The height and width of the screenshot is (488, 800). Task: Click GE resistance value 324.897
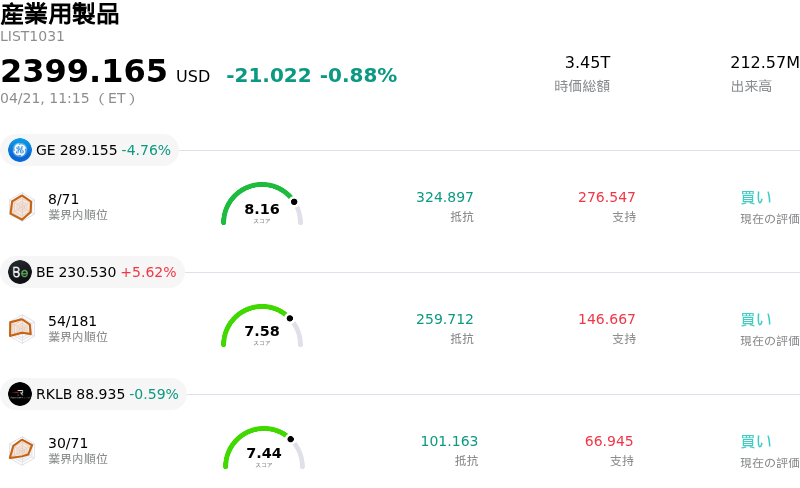coord(445,198)
